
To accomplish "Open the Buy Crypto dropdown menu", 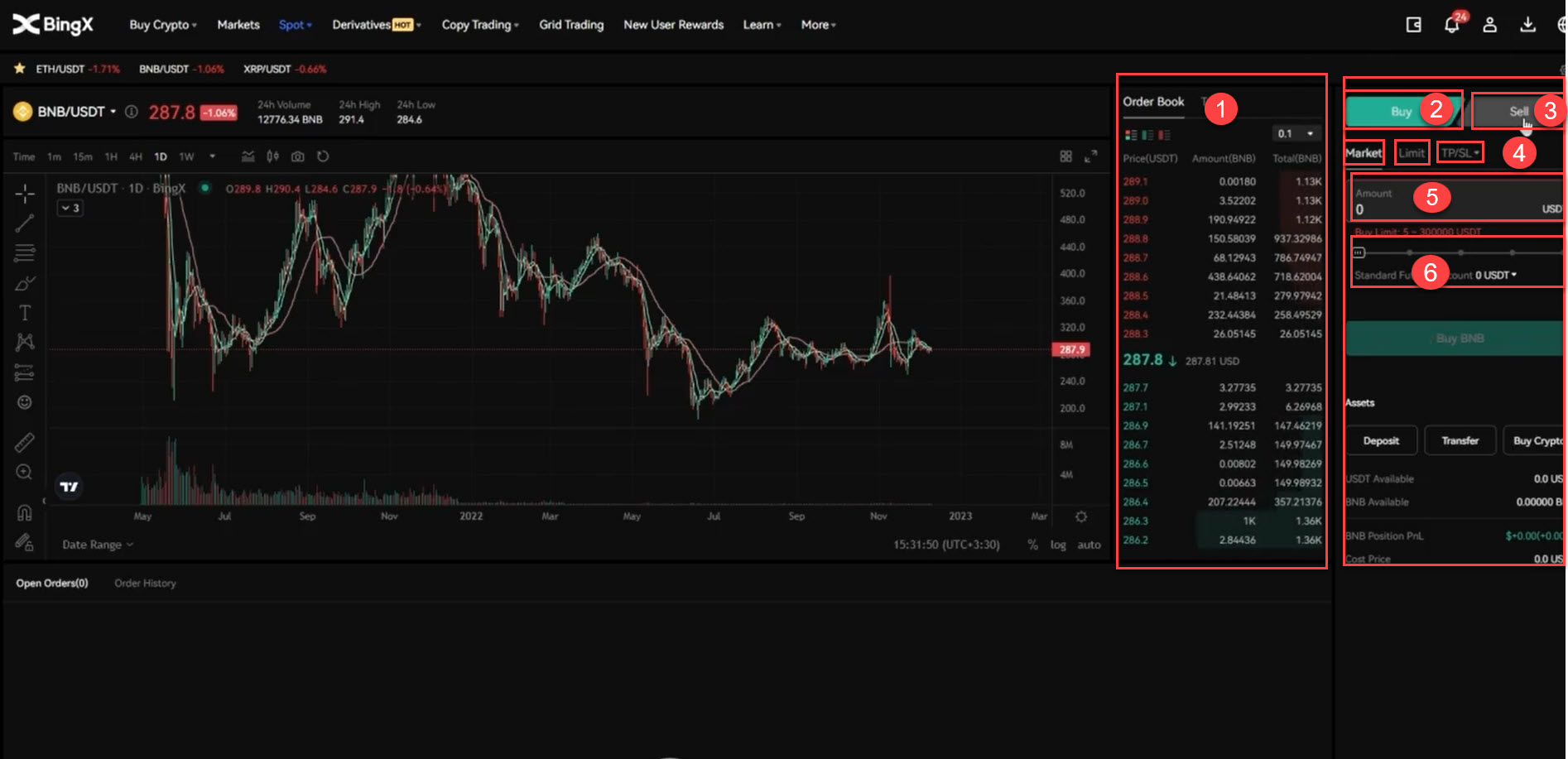I will (163, 25).
